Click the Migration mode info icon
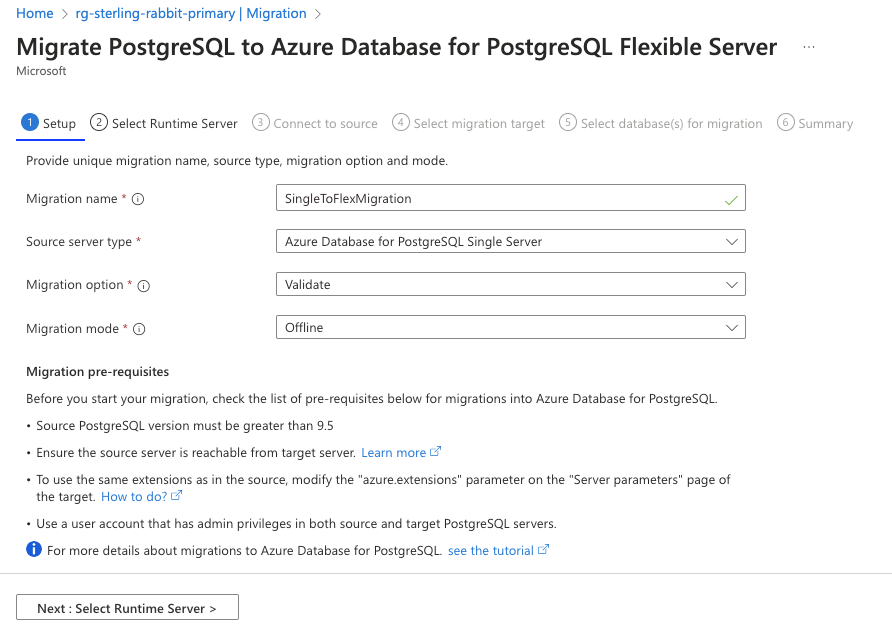 tap(139, 329)
